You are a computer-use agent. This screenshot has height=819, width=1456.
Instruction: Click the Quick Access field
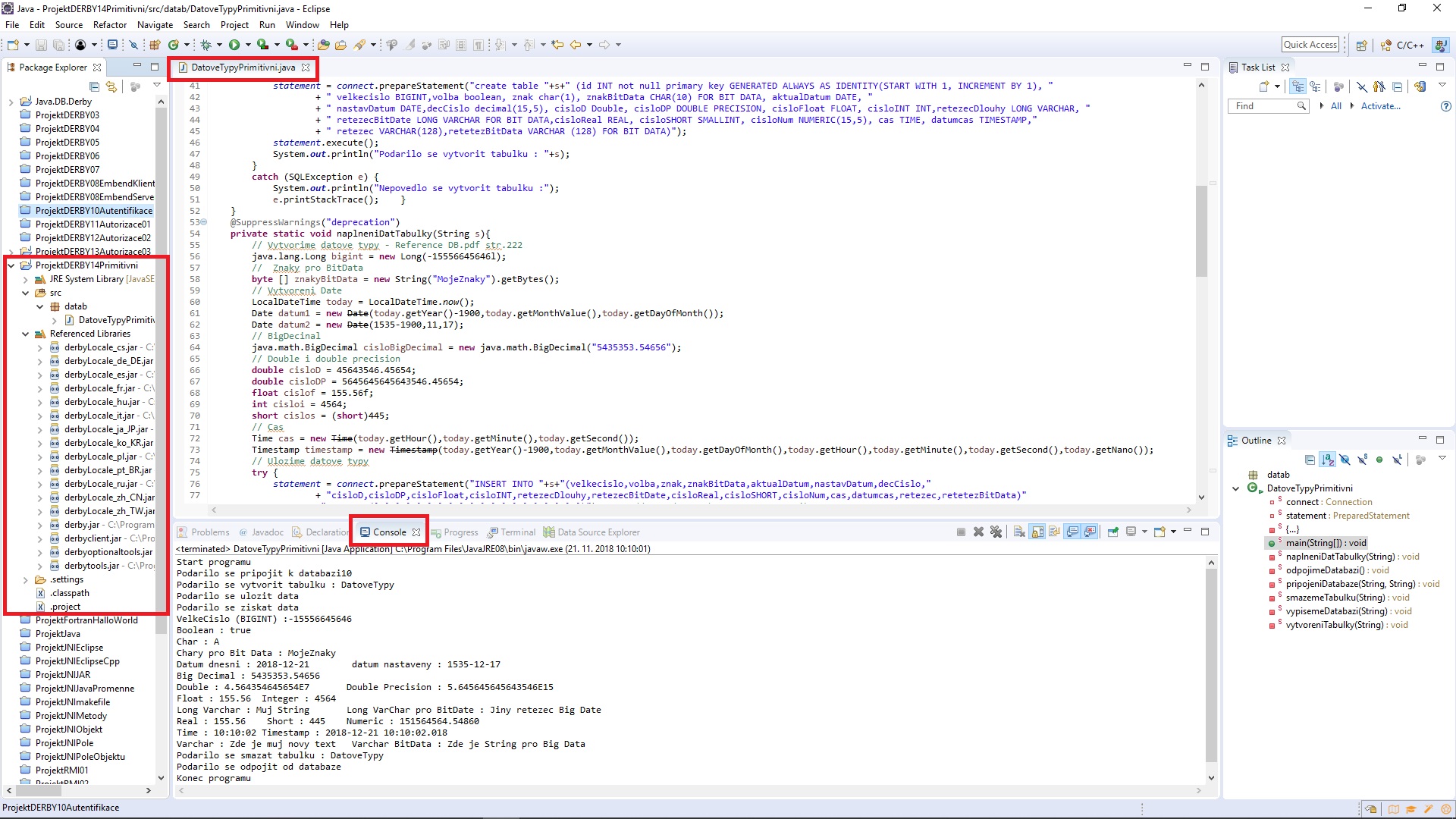tap(1311, 44)
